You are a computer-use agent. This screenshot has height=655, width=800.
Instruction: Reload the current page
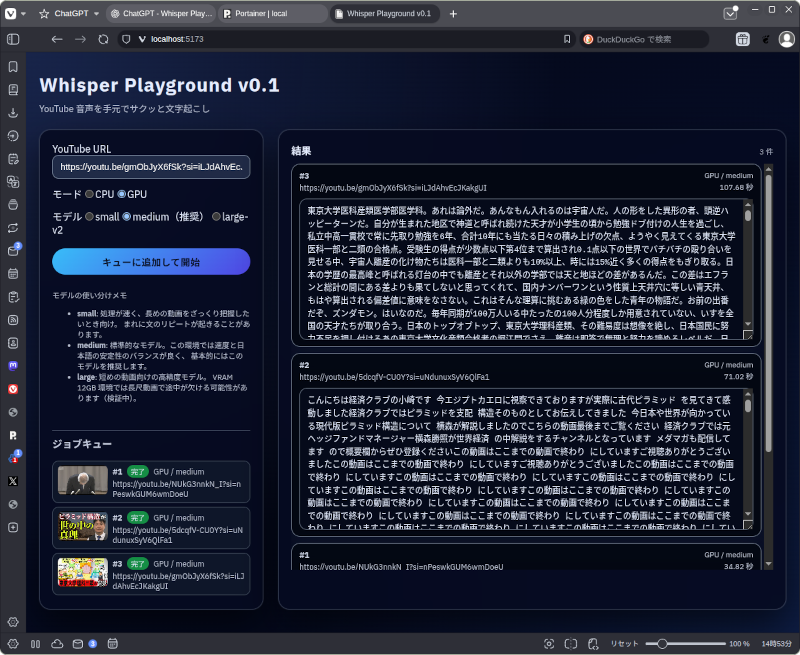click(104, 39)
